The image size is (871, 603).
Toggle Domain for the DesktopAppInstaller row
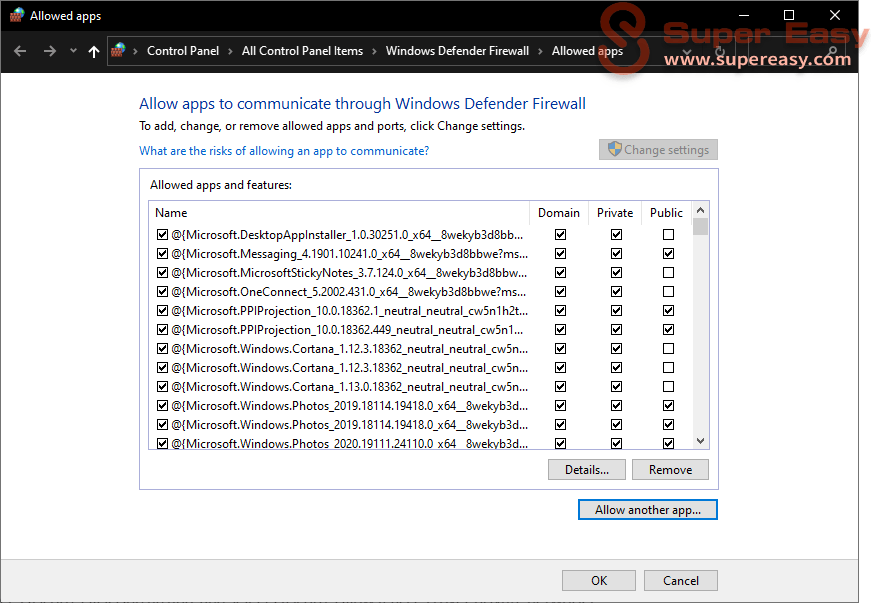coord(560,235)
